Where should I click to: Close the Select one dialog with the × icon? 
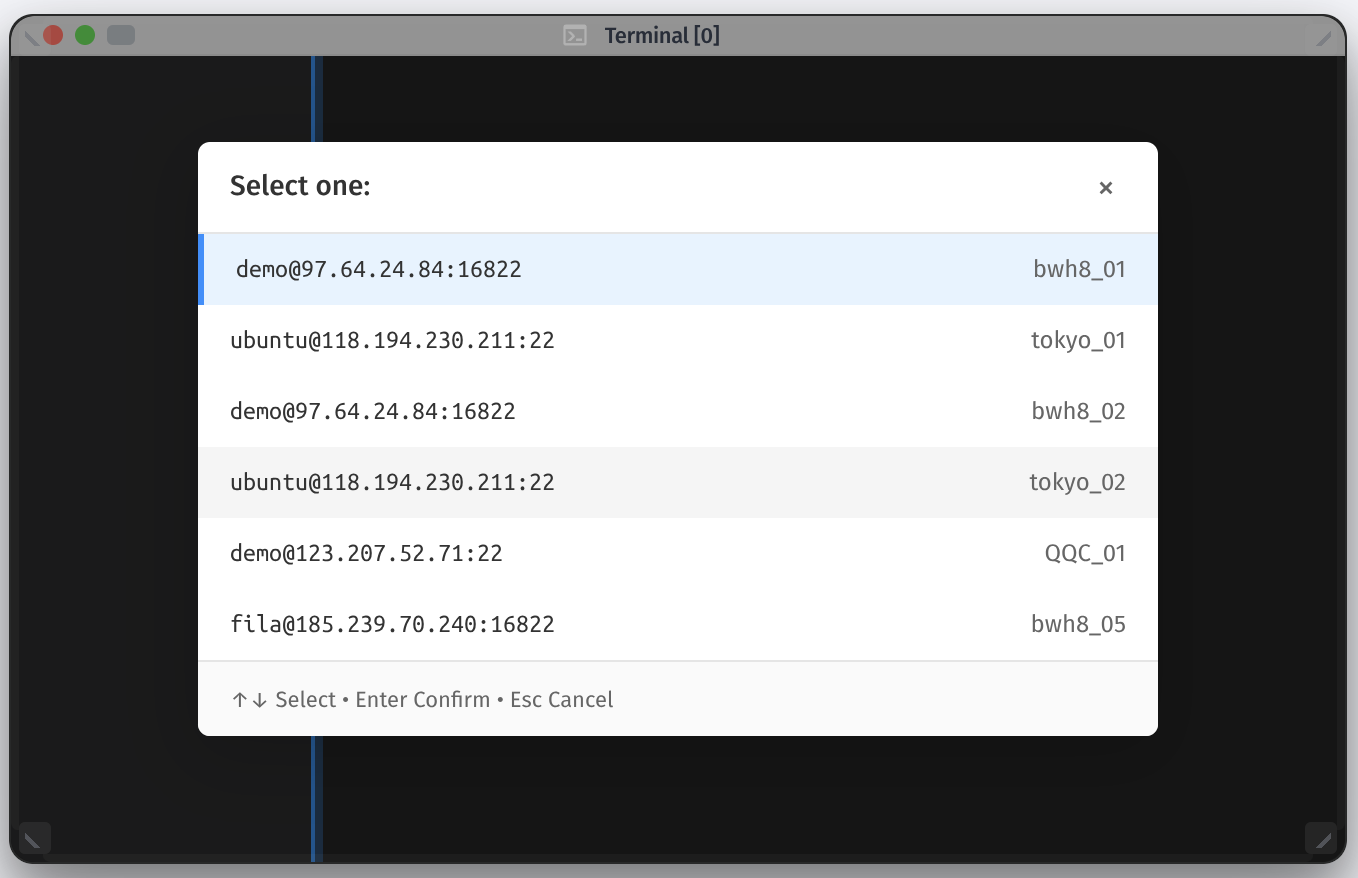click(1106, 187)
